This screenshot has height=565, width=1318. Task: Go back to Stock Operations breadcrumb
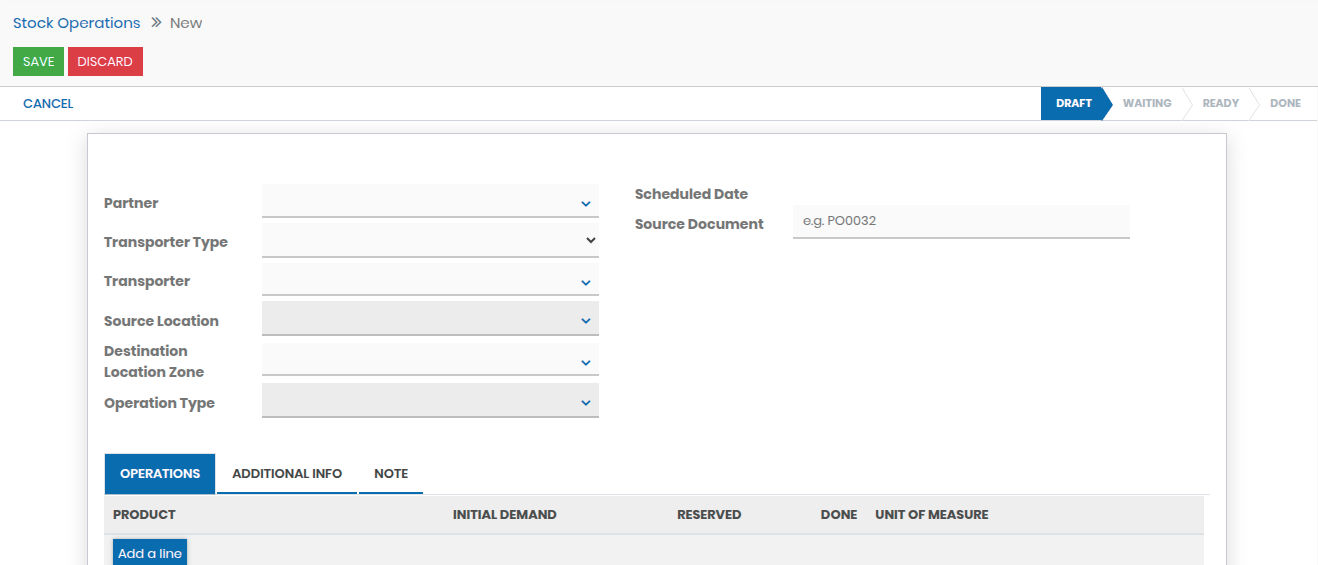[77, 23]
